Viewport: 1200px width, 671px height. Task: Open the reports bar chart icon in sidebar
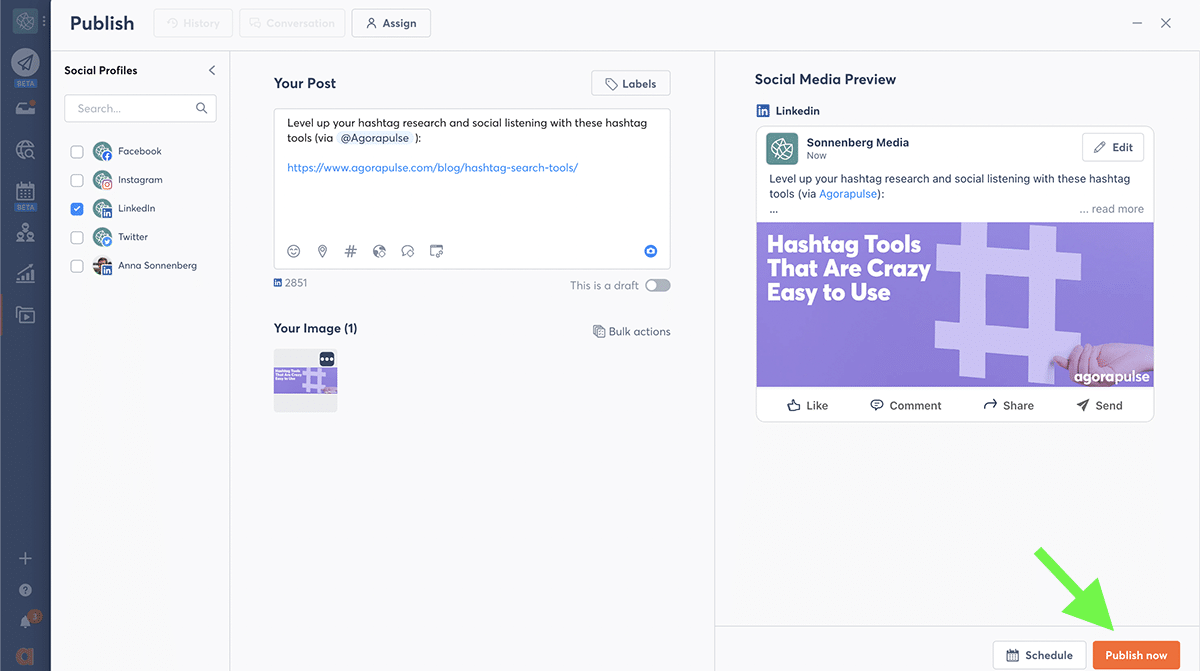[x=25, y=274]
